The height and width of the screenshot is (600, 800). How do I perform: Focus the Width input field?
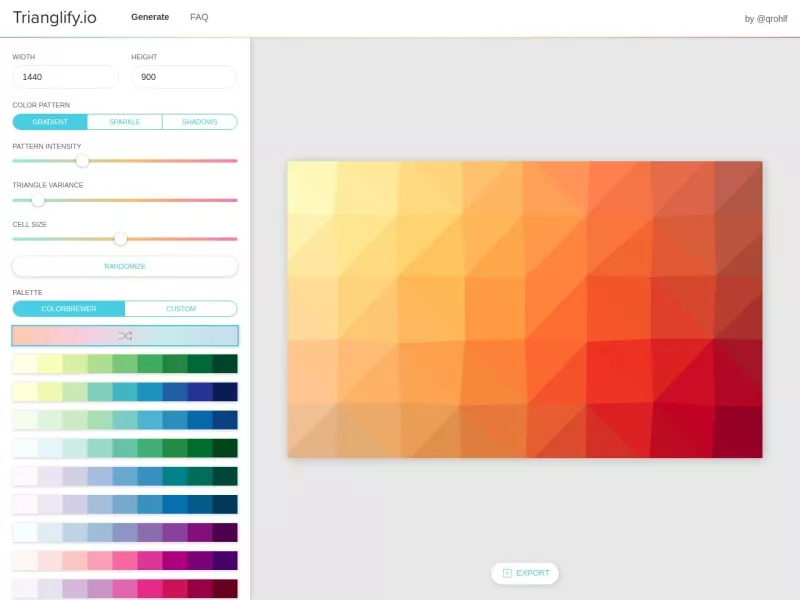click(x=65, y=77)
